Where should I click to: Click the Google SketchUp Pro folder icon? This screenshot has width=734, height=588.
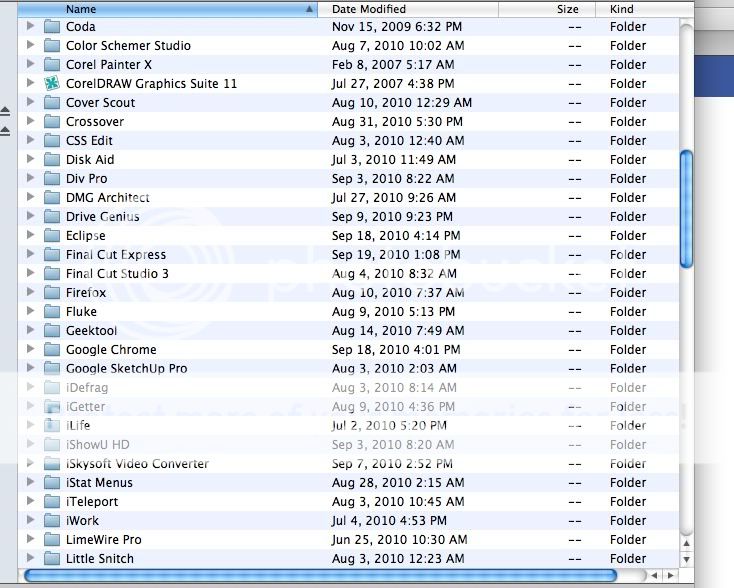pos(52,369)
